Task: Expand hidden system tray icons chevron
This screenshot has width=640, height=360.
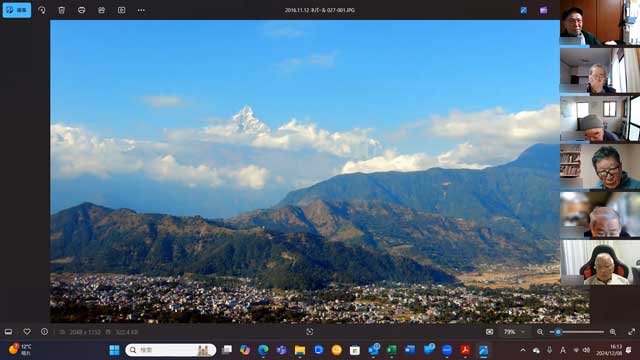Action: 523,350
